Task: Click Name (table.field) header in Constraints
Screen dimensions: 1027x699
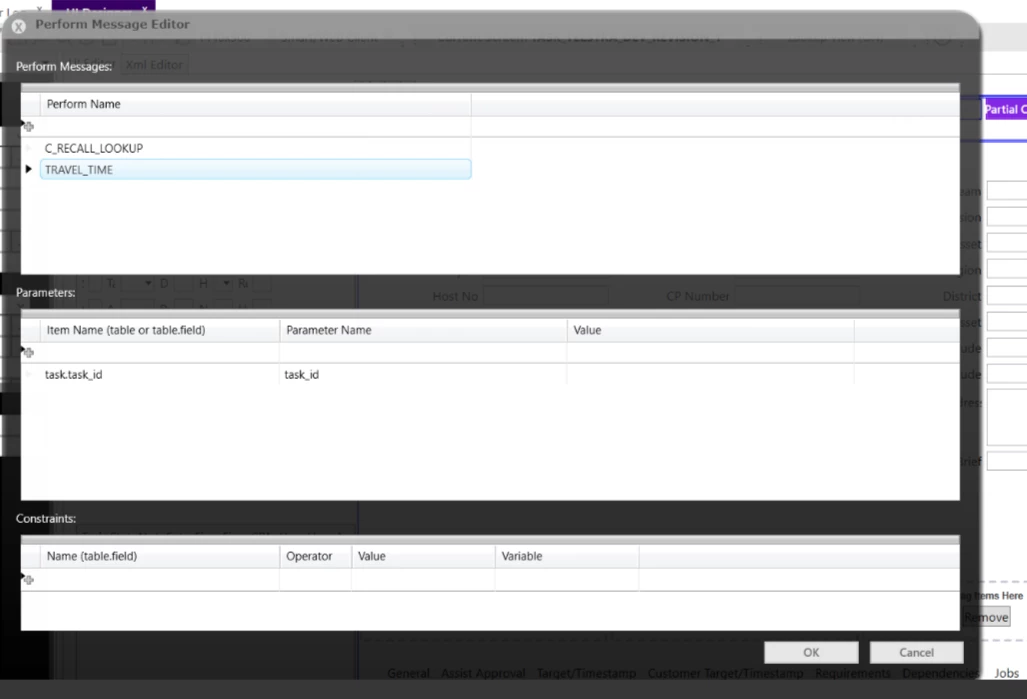Action: (160, 556)
